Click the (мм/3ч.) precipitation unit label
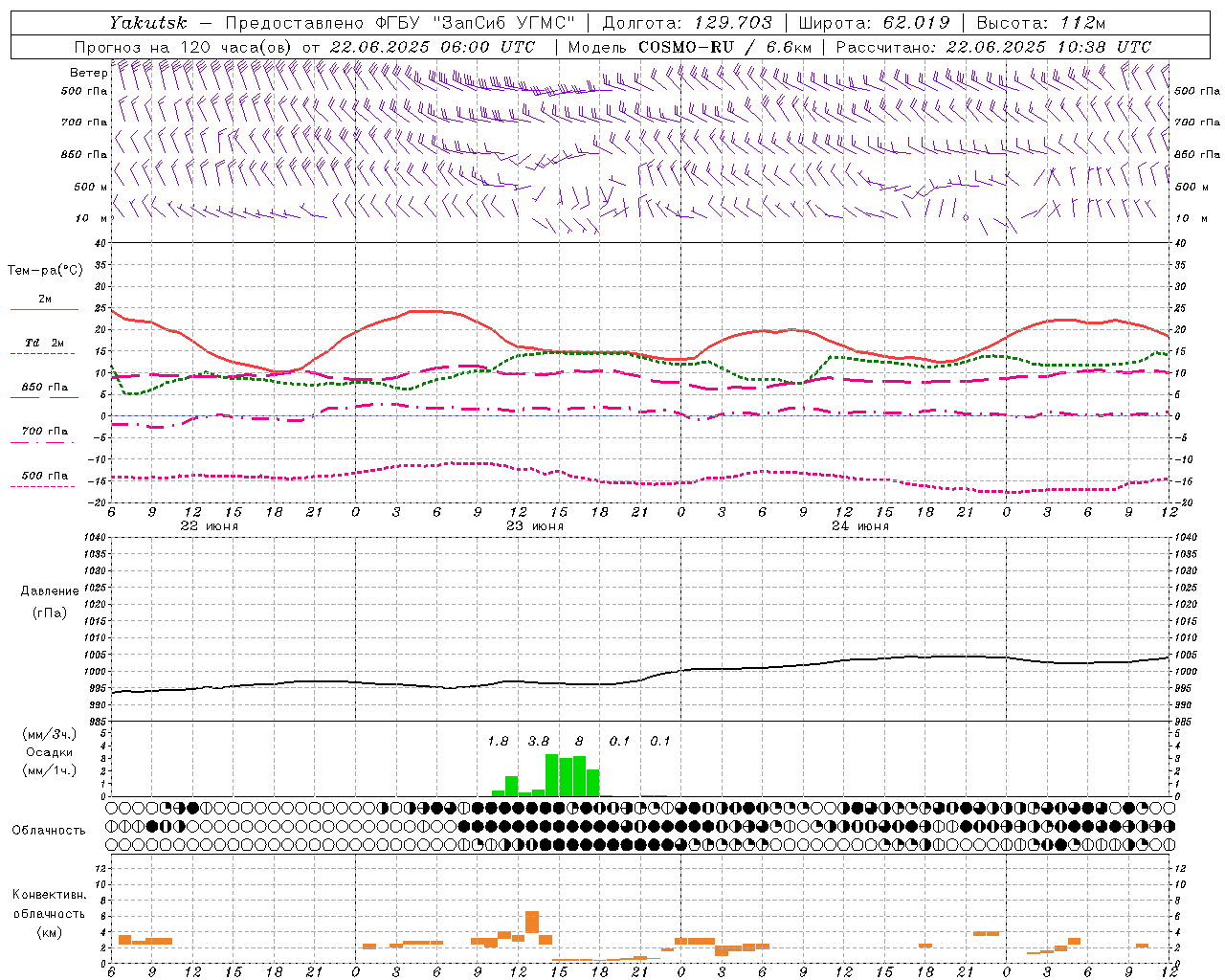 [50, 734]
